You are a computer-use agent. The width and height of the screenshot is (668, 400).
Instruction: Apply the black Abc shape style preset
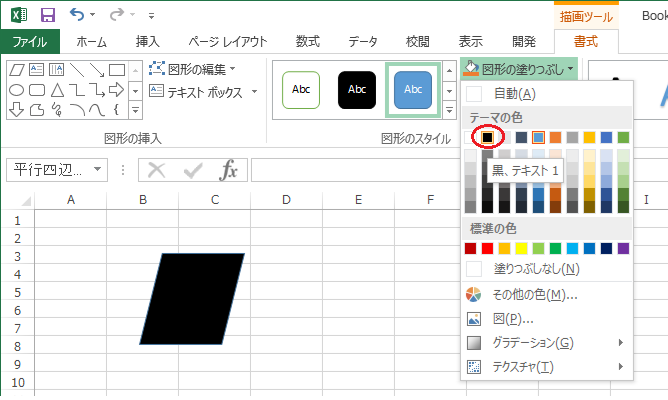coord(357,89)
